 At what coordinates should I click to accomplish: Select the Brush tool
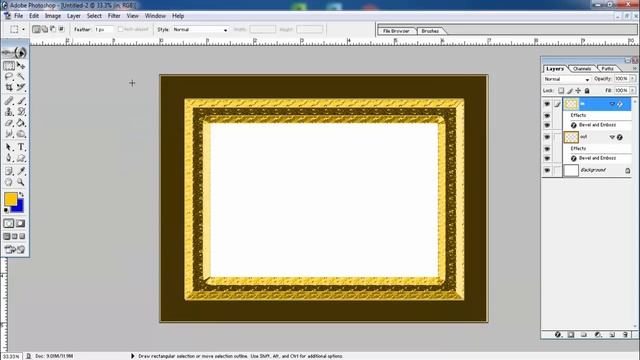[21, 100]
